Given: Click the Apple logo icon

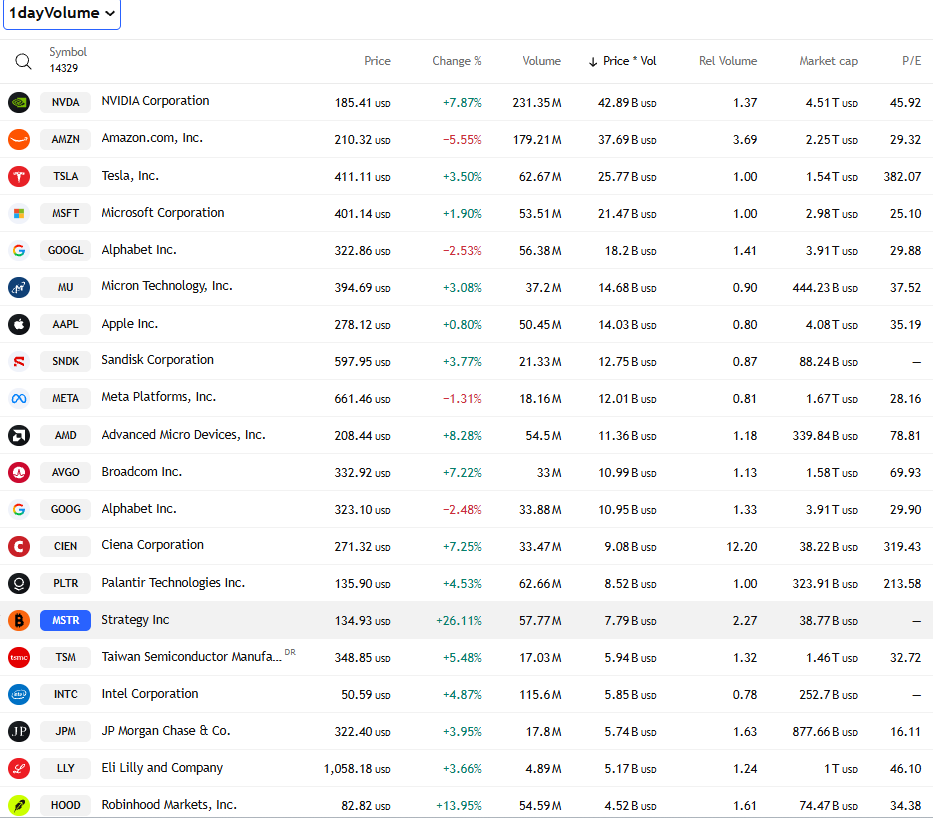Looking at the screenshot, I should (19, 324).
